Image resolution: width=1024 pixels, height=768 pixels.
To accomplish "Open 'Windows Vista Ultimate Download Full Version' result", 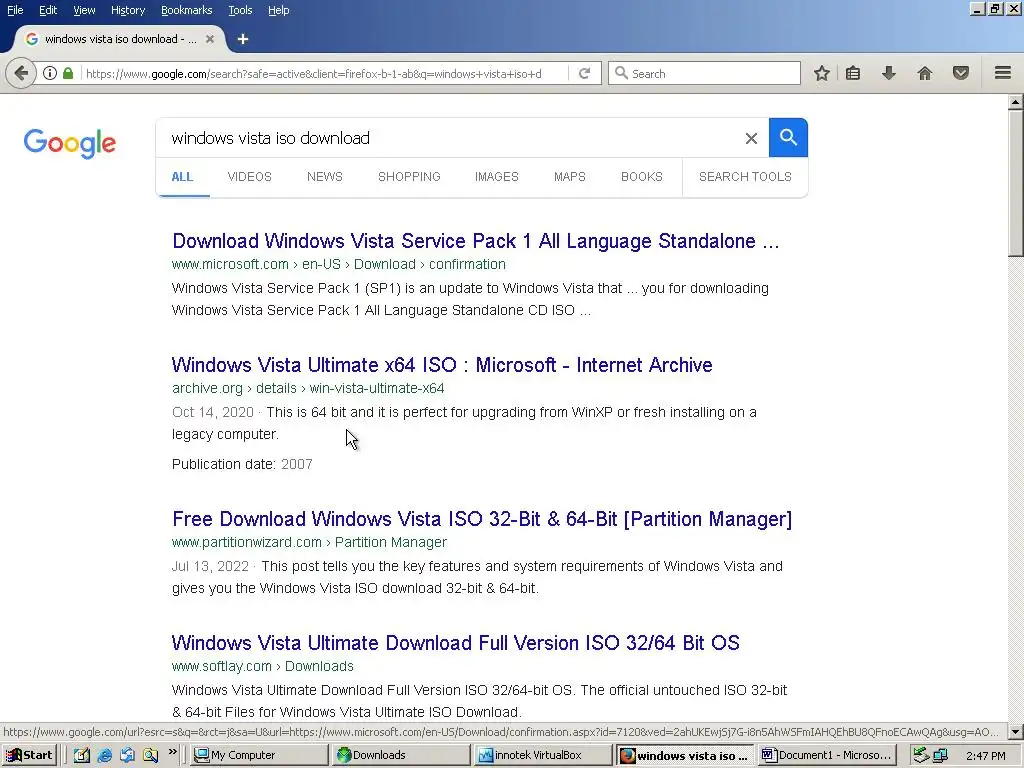I will pos(455,643).
